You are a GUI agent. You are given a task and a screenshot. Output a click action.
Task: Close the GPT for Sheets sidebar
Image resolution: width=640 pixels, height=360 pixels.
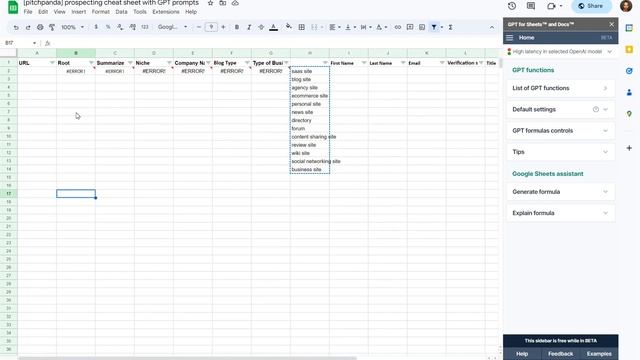coord(611,24)
